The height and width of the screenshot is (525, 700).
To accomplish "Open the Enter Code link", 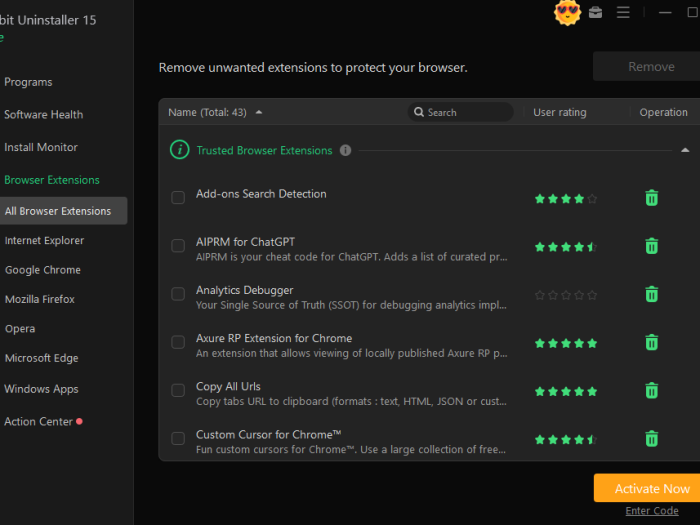I will pyautogui.click(x=651, y=511).
